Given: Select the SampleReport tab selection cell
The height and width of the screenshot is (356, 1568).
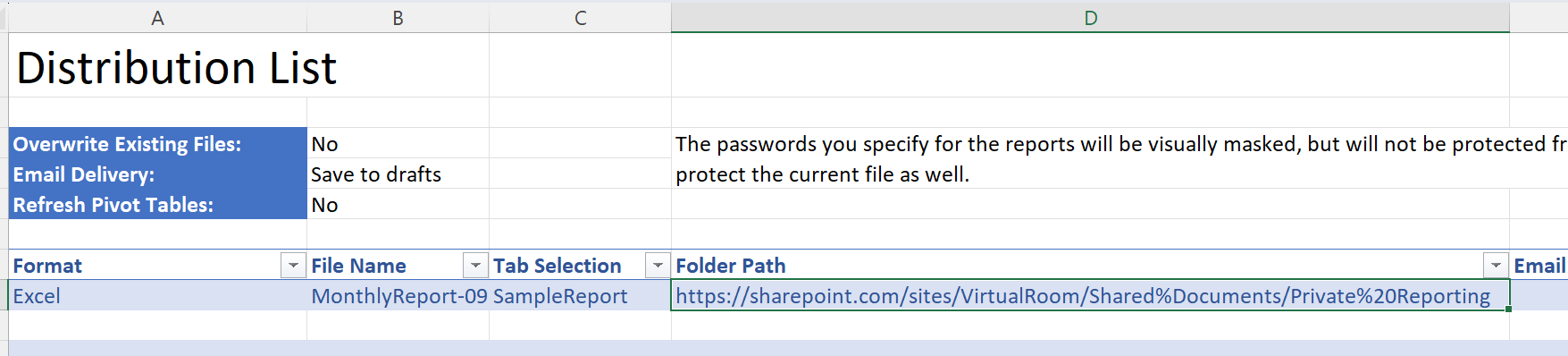Looking at the screenshot, I should click(x=580, y=295).
